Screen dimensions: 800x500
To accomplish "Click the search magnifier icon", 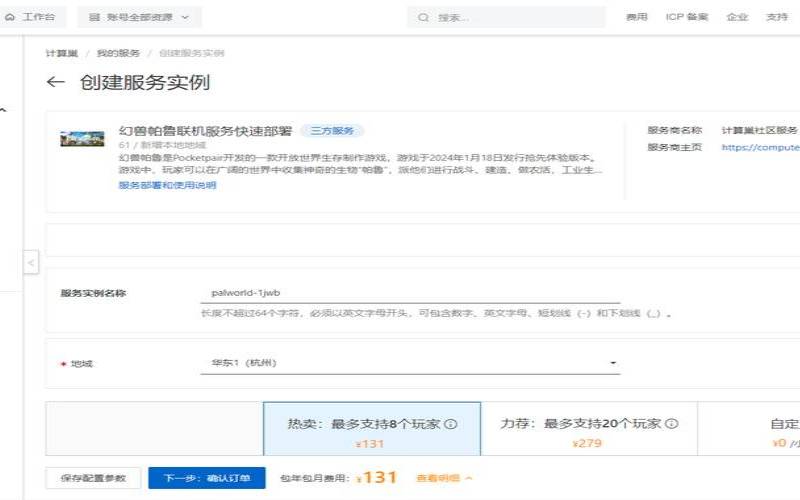I will (423, 17).
